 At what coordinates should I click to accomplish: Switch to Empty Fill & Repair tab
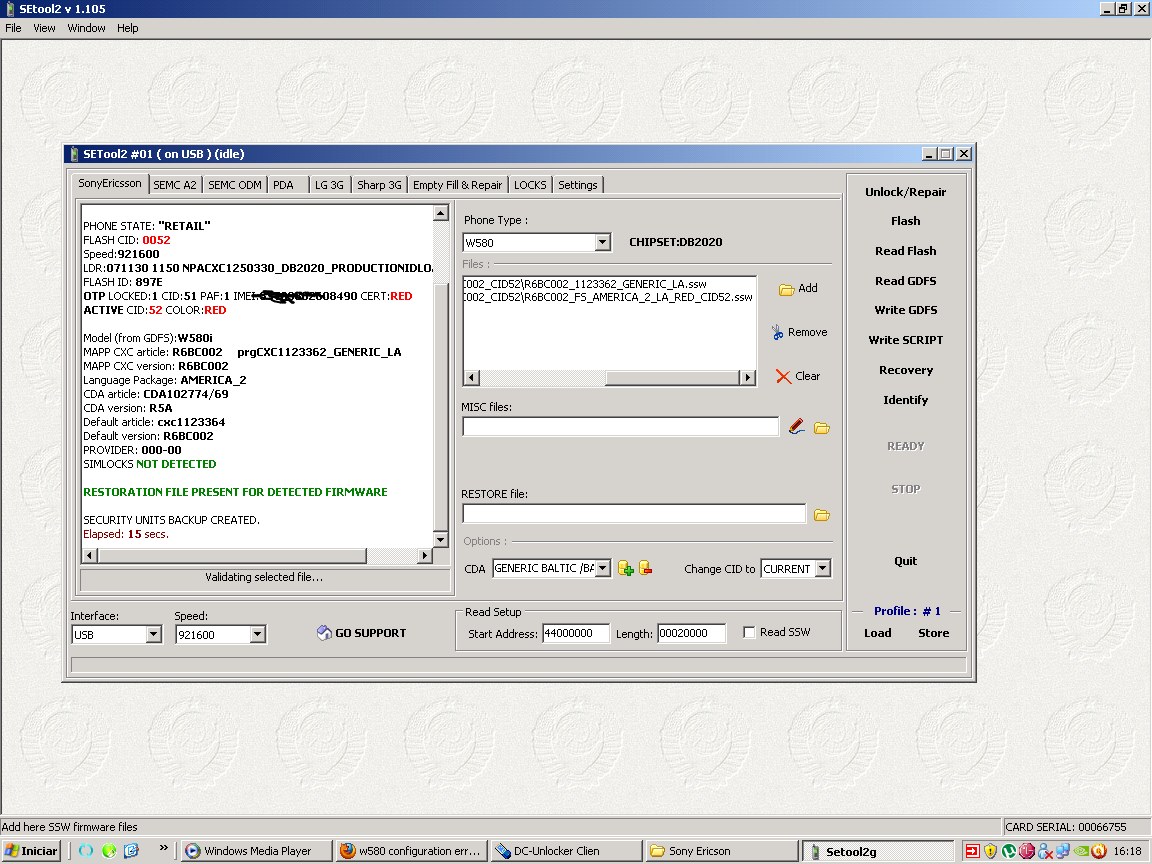pos(457,185)
